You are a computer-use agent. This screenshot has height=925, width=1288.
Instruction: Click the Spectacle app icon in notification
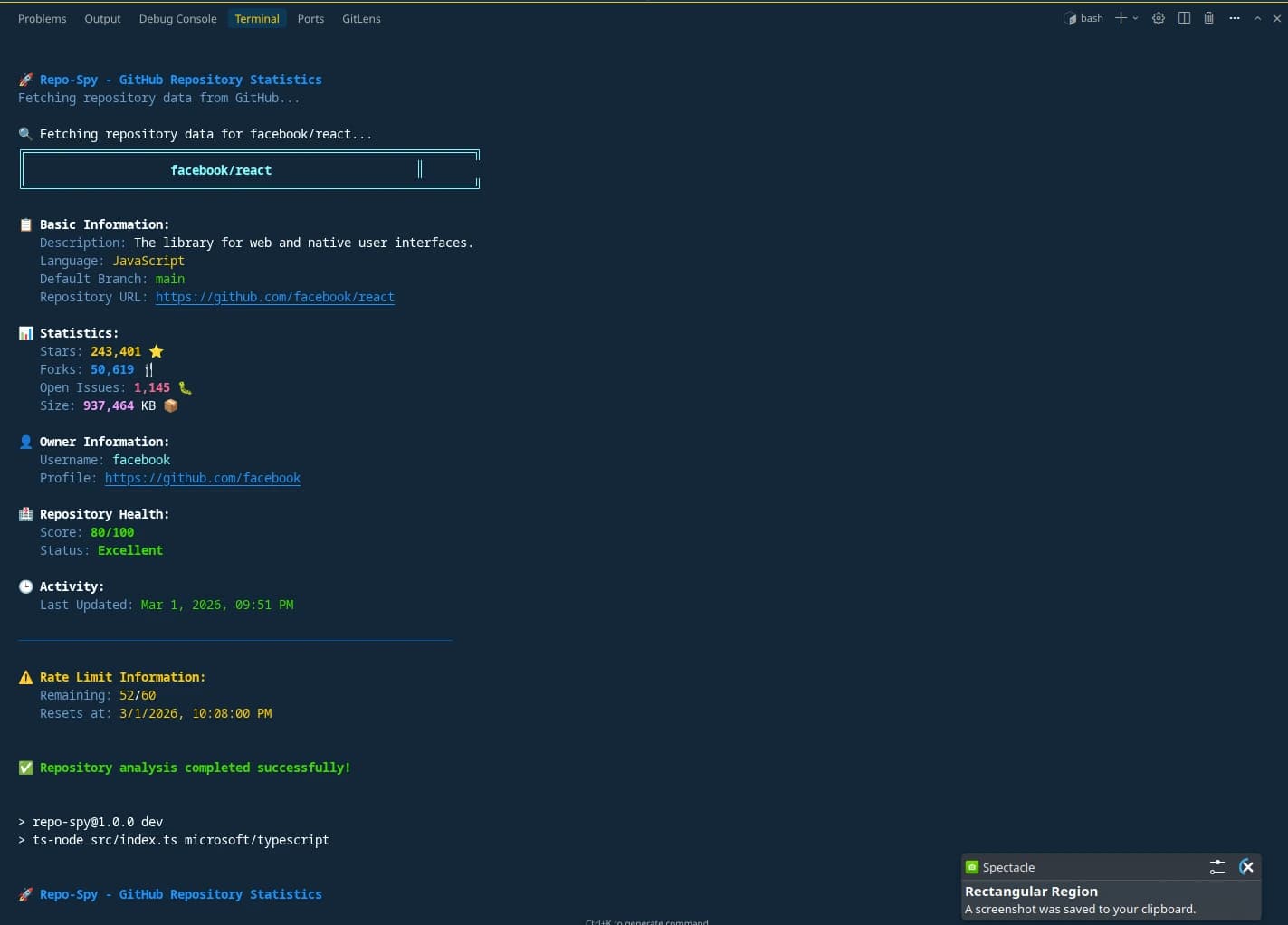click(972, 867)
